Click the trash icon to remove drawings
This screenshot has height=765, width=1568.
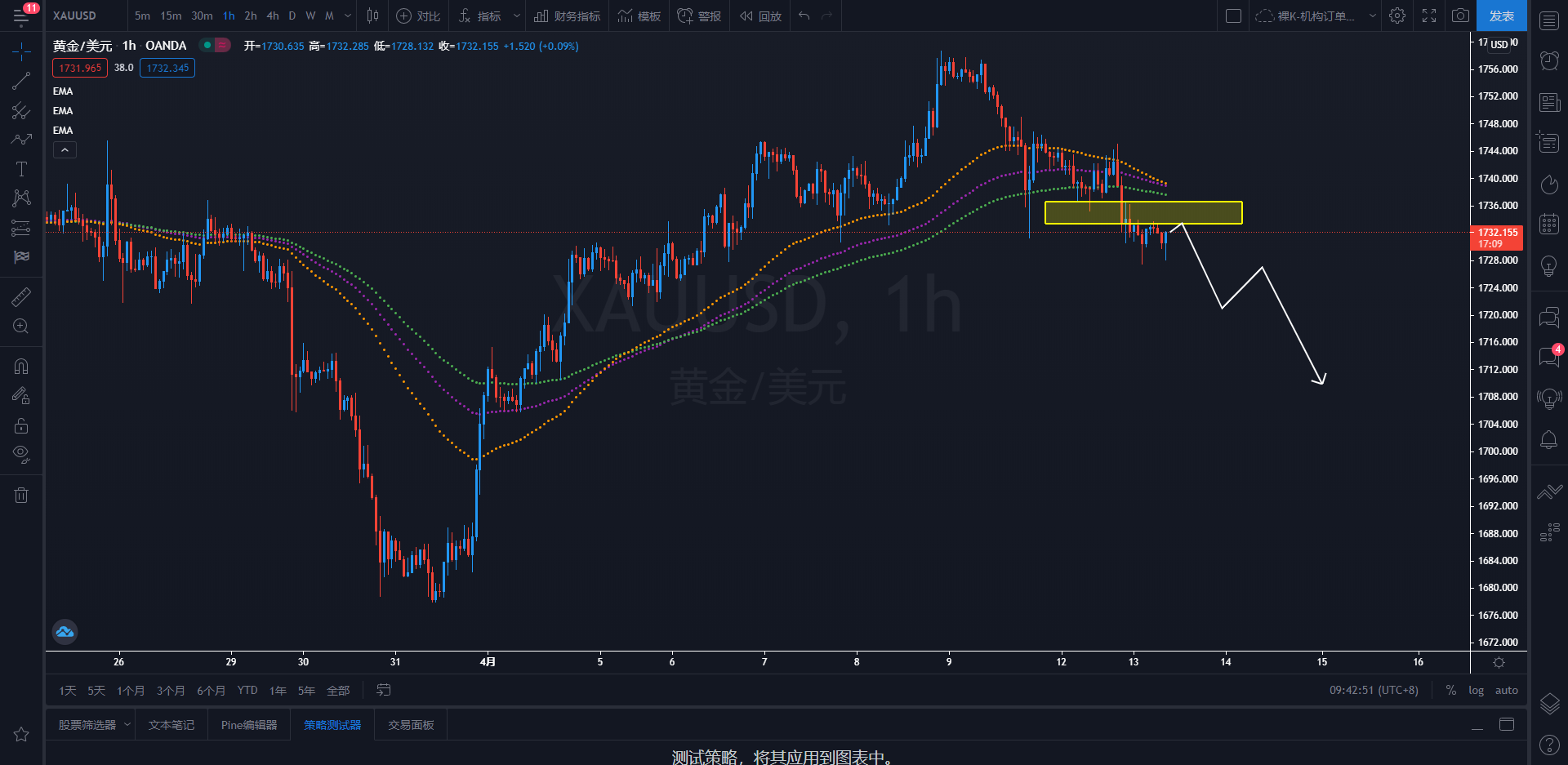point(21,495)
